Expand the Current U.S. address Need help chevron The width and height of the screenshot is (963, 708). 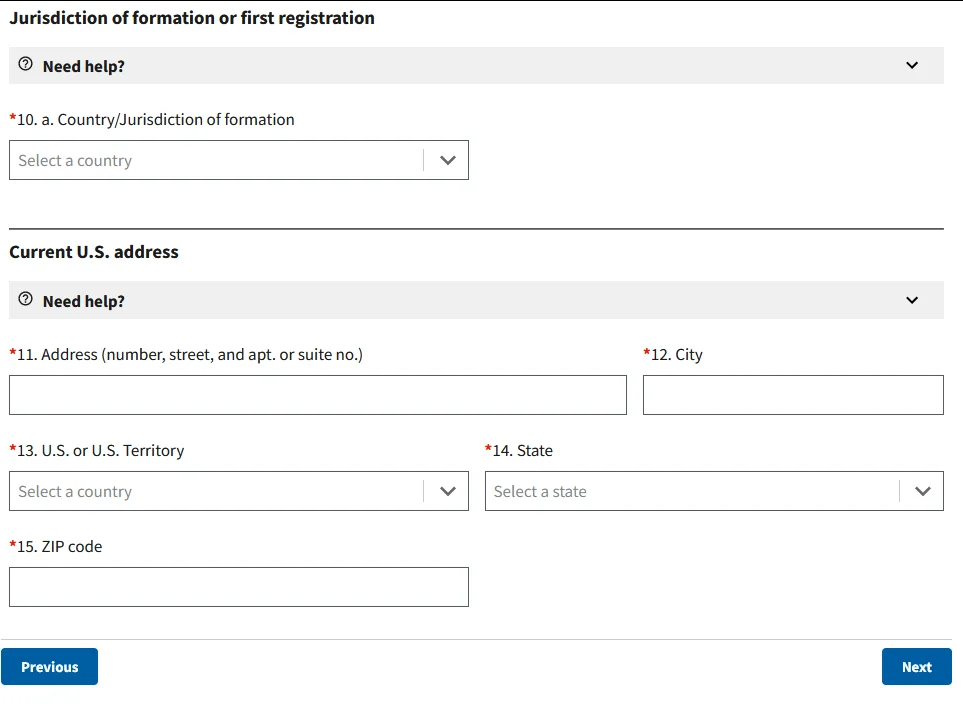click(x=912, y=300)
